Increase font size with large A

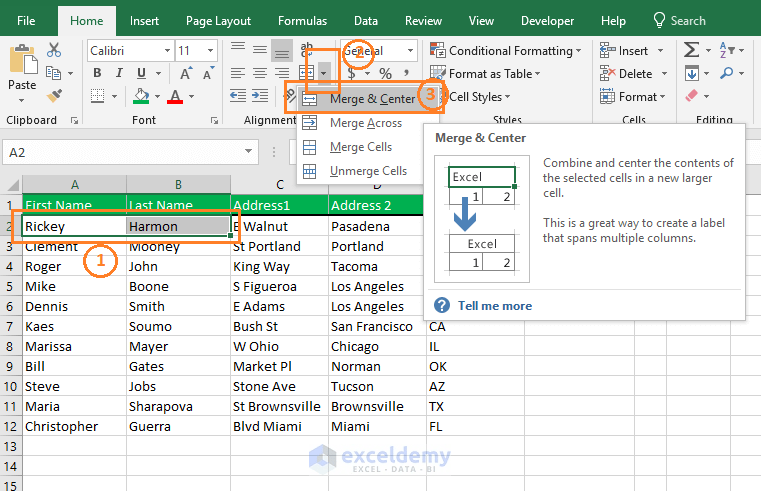click(x=185, y=74)
